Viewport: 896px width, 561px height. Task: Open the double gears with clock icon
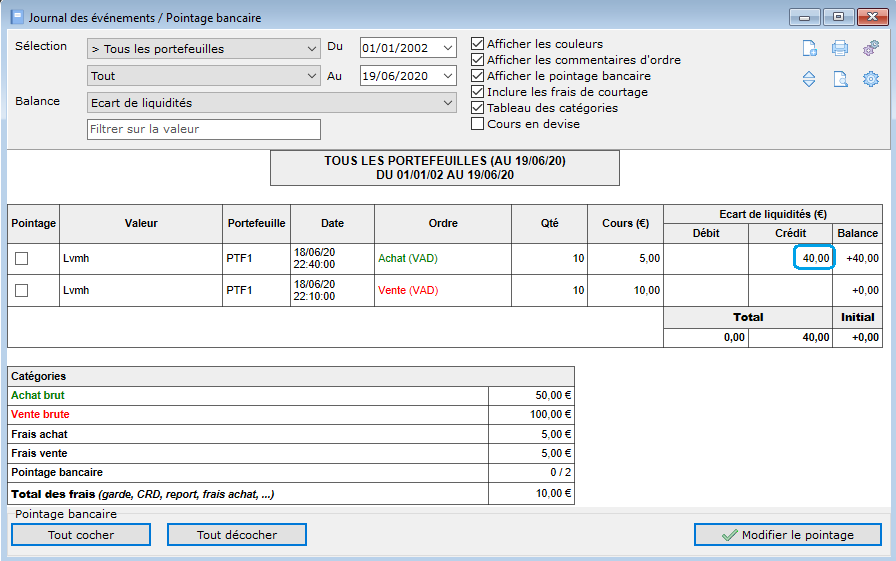pos(870,48)
